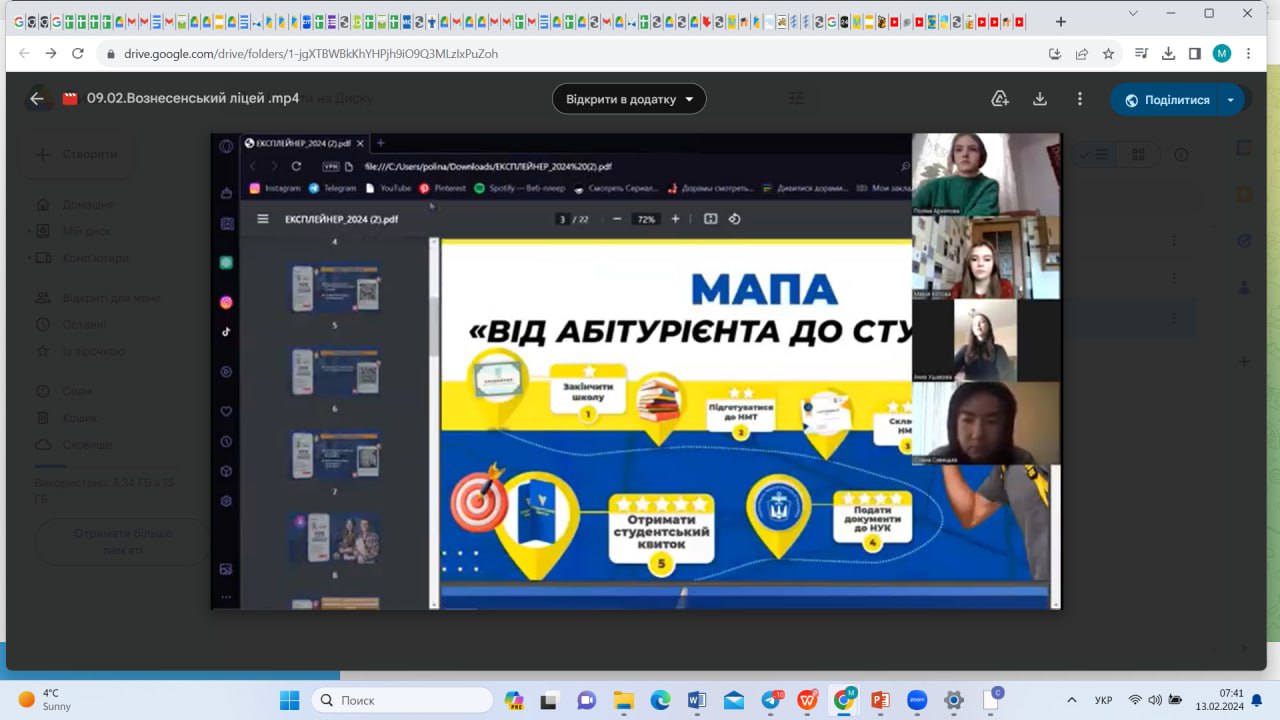Close the video preview with back arrow
This screenshot has height=720, width=1280.
click(37, 99)
